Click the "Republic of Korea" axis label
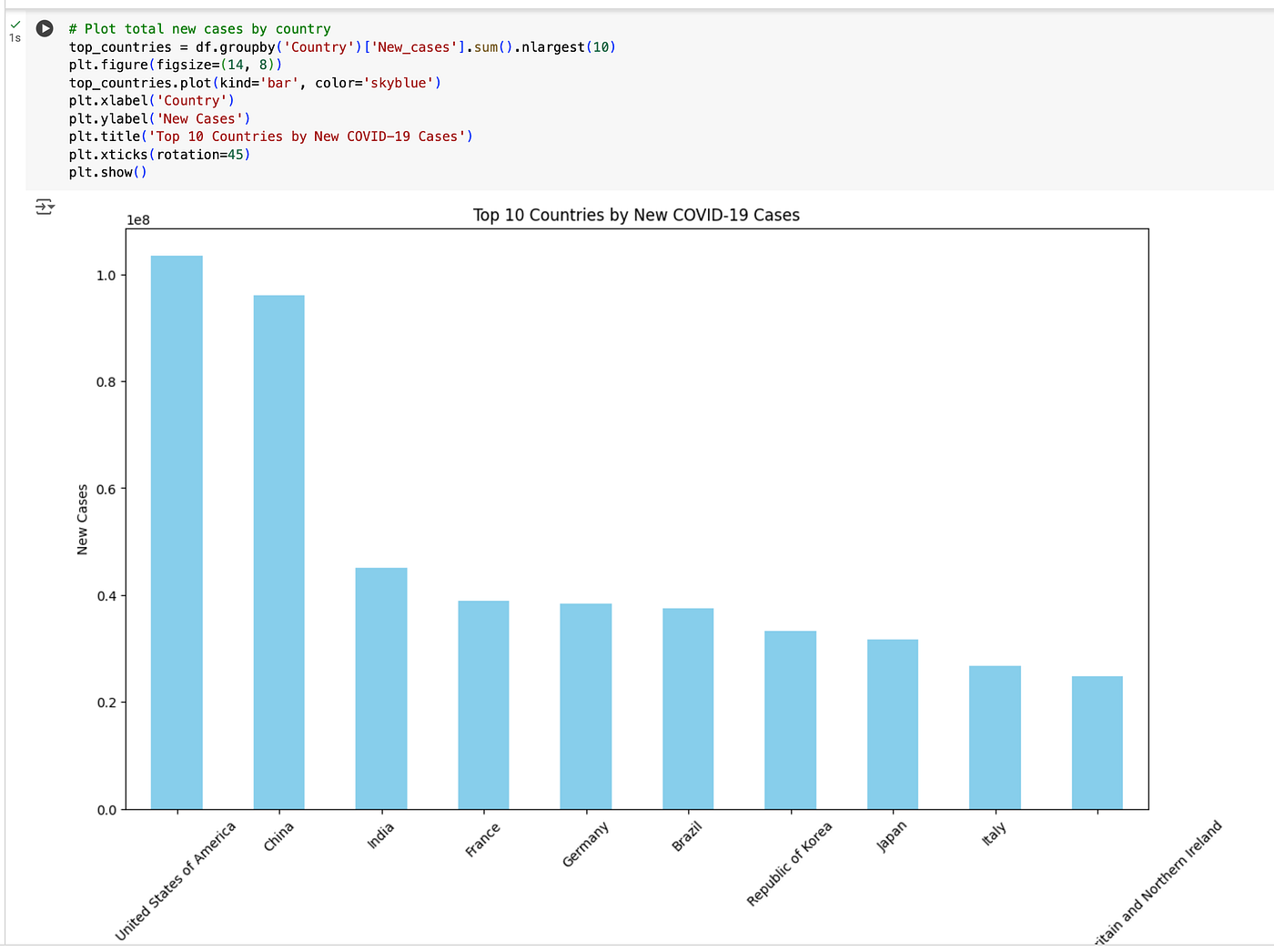The image size is (1274, 952). [x=788, y=863]
